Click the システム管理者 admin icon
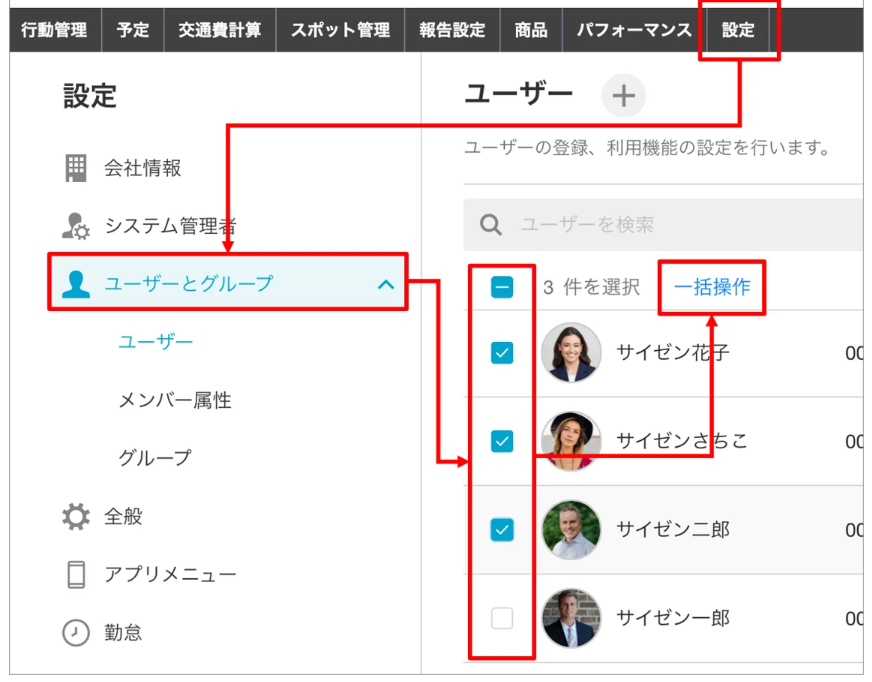The width and height of the screenshot is (872, 682). coord(76,226)
